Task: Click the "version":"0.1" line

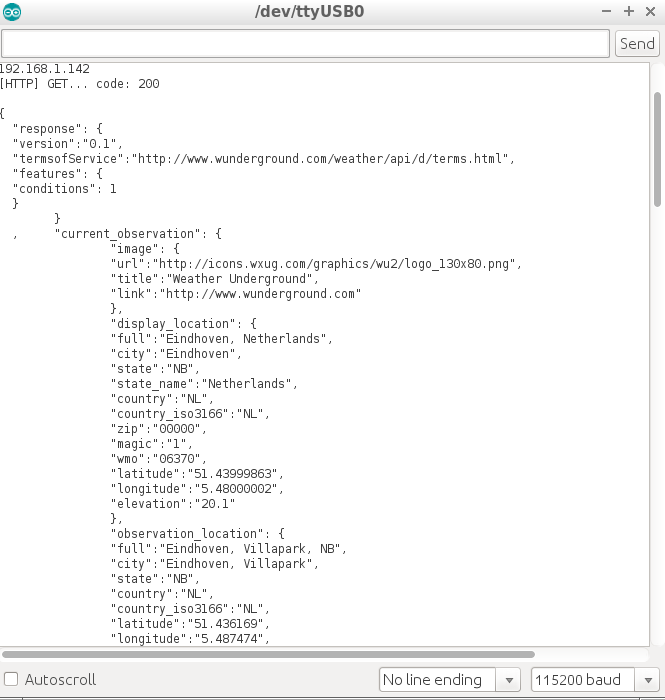Action: coord(67,144)
